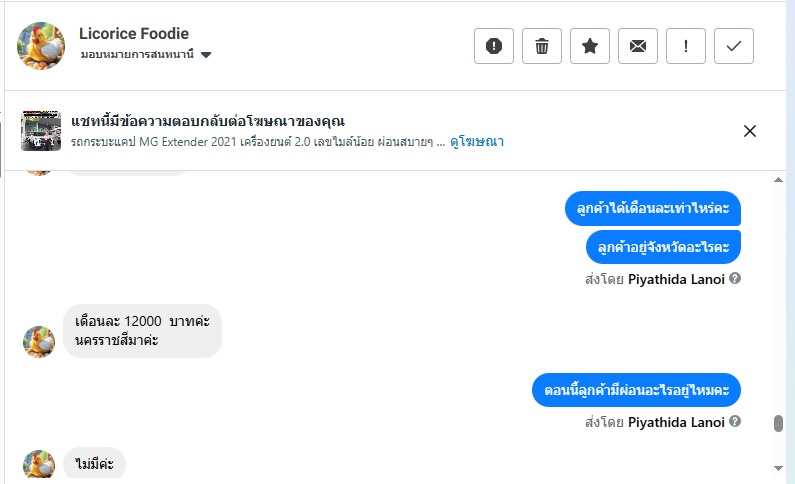Screen dimensions: 795x484
Task: Open the ดูโฆษณา link
Action: (476, 142)
